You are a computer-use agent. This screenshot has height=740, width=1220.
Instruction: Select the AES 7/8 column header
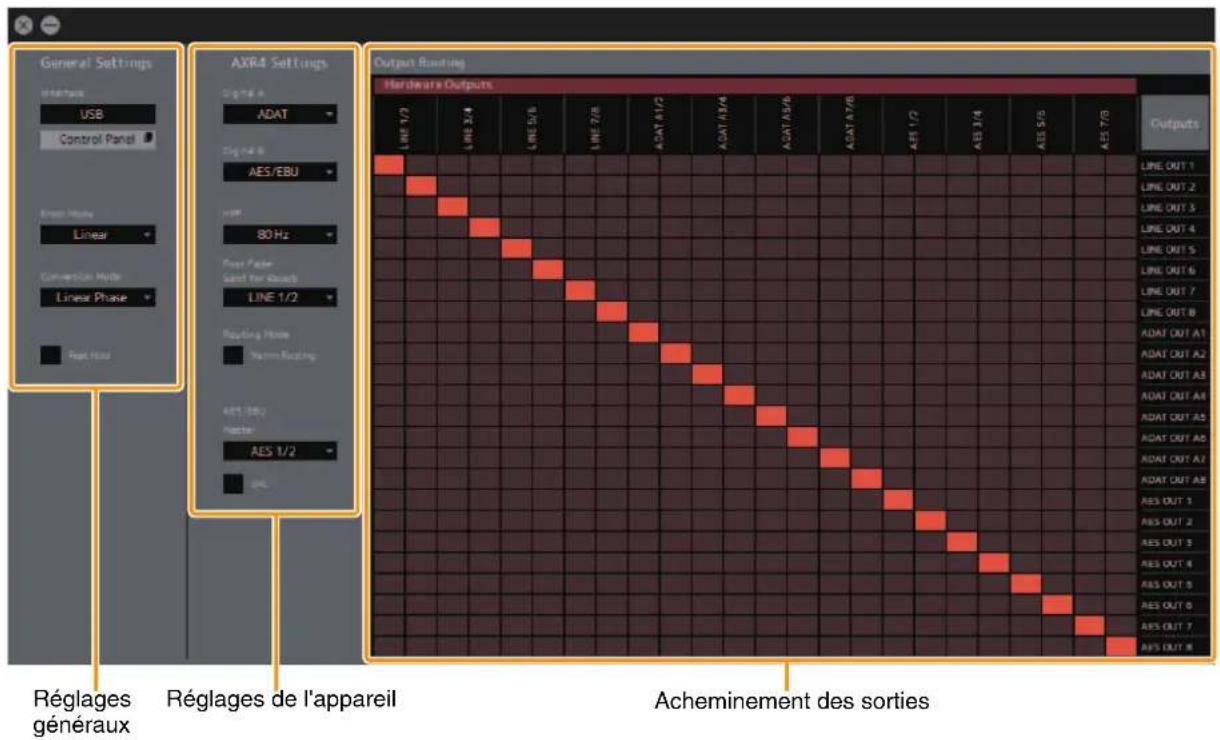point(1105,124)
